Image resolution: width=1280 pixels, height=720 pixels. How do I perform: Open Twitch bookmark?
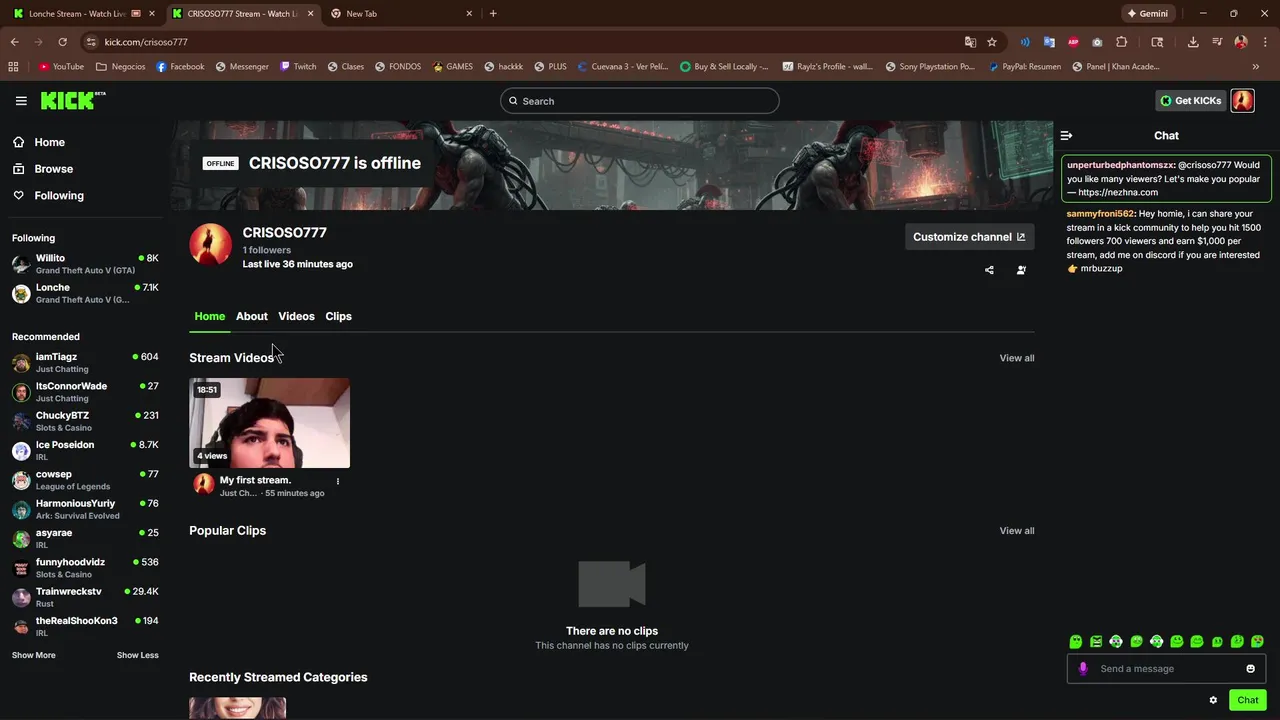point(298,66)
